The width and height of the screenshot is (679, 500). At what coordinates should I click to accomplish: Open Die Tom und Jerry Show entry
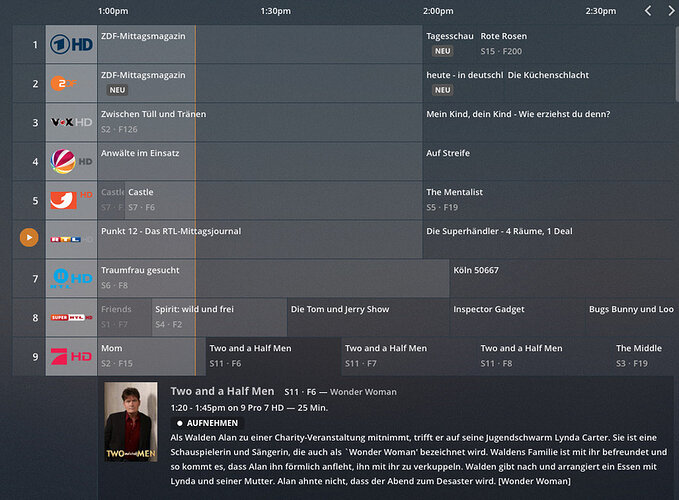[x=368, y=317]
